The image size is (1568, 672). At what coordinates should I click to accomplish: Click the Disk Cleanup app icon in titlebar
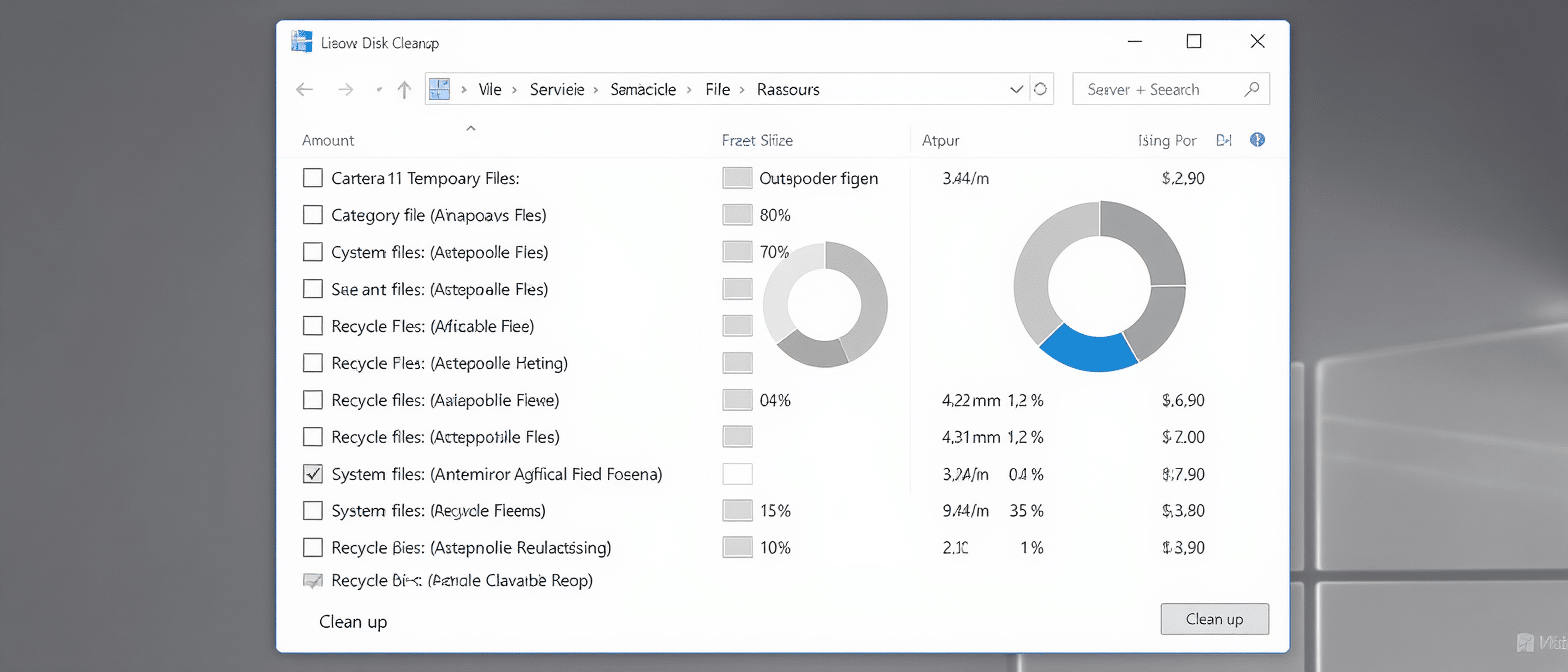[x=301, y=42]
